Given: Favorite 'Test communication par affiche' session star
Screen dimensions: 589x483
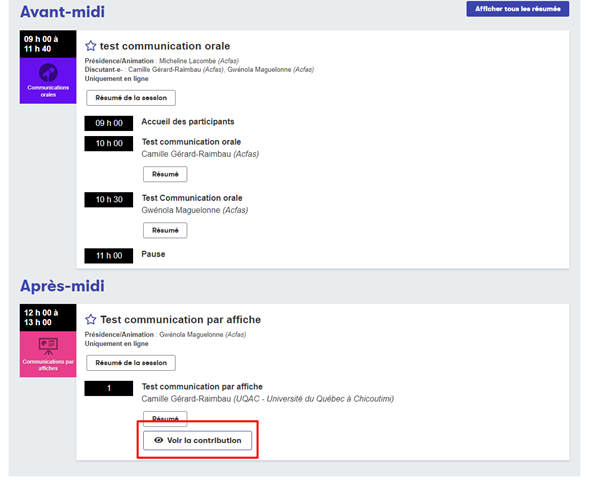Looking at the screenshot, I should tap(91, 320).
